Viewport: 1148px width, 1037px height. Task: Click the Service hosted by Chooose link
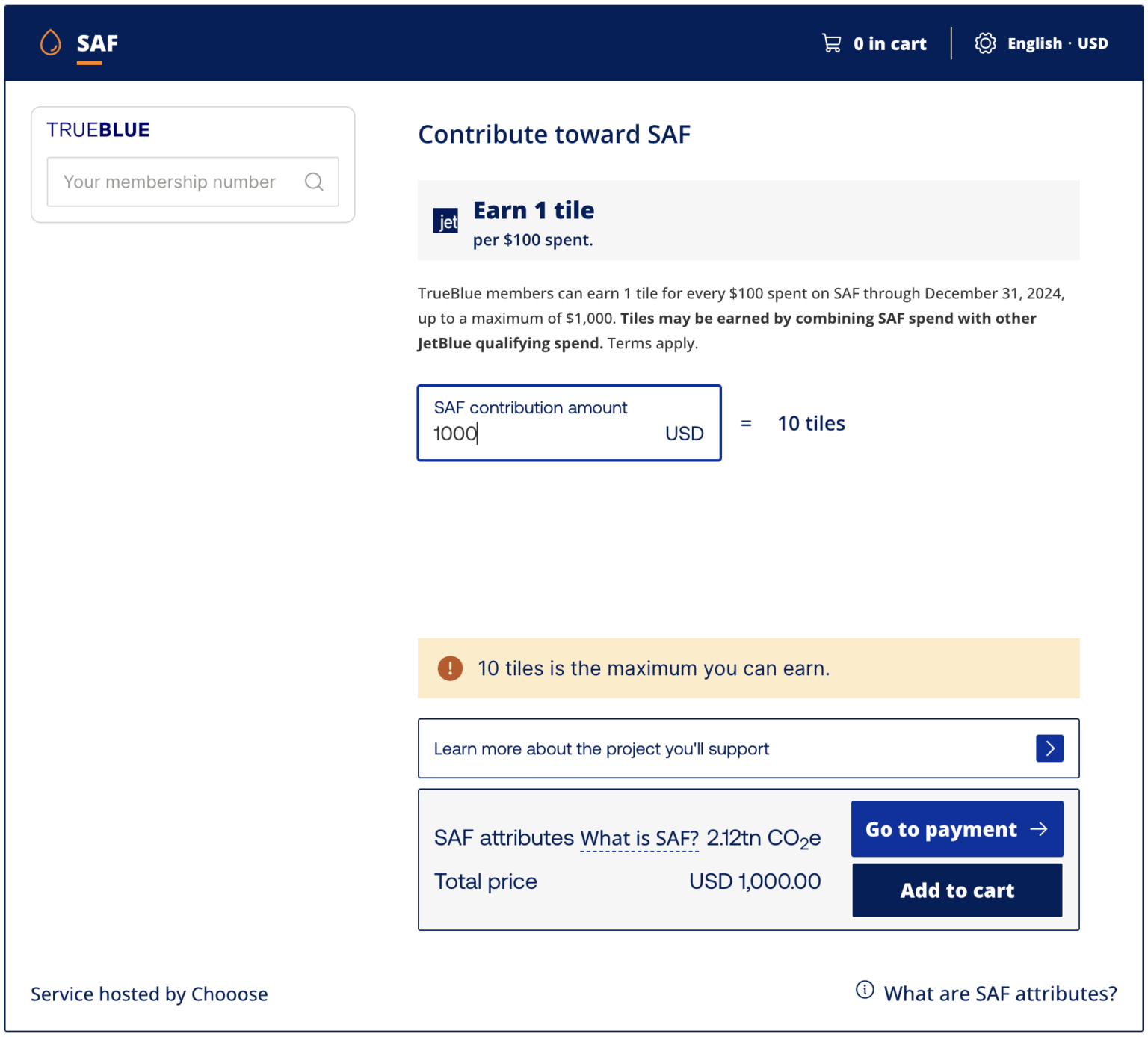[x=149, y=994]
